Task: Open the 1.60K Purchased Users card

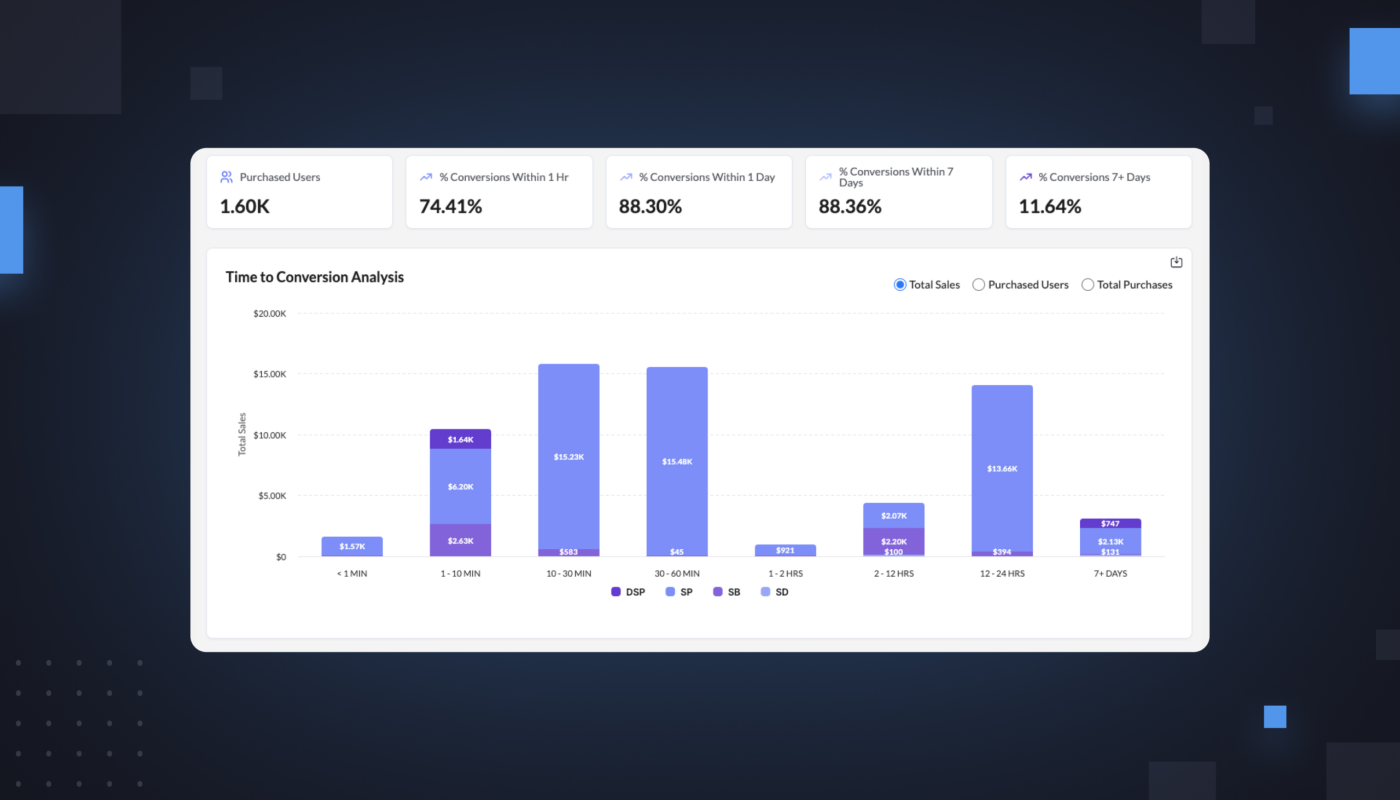Action: (299, 192)
